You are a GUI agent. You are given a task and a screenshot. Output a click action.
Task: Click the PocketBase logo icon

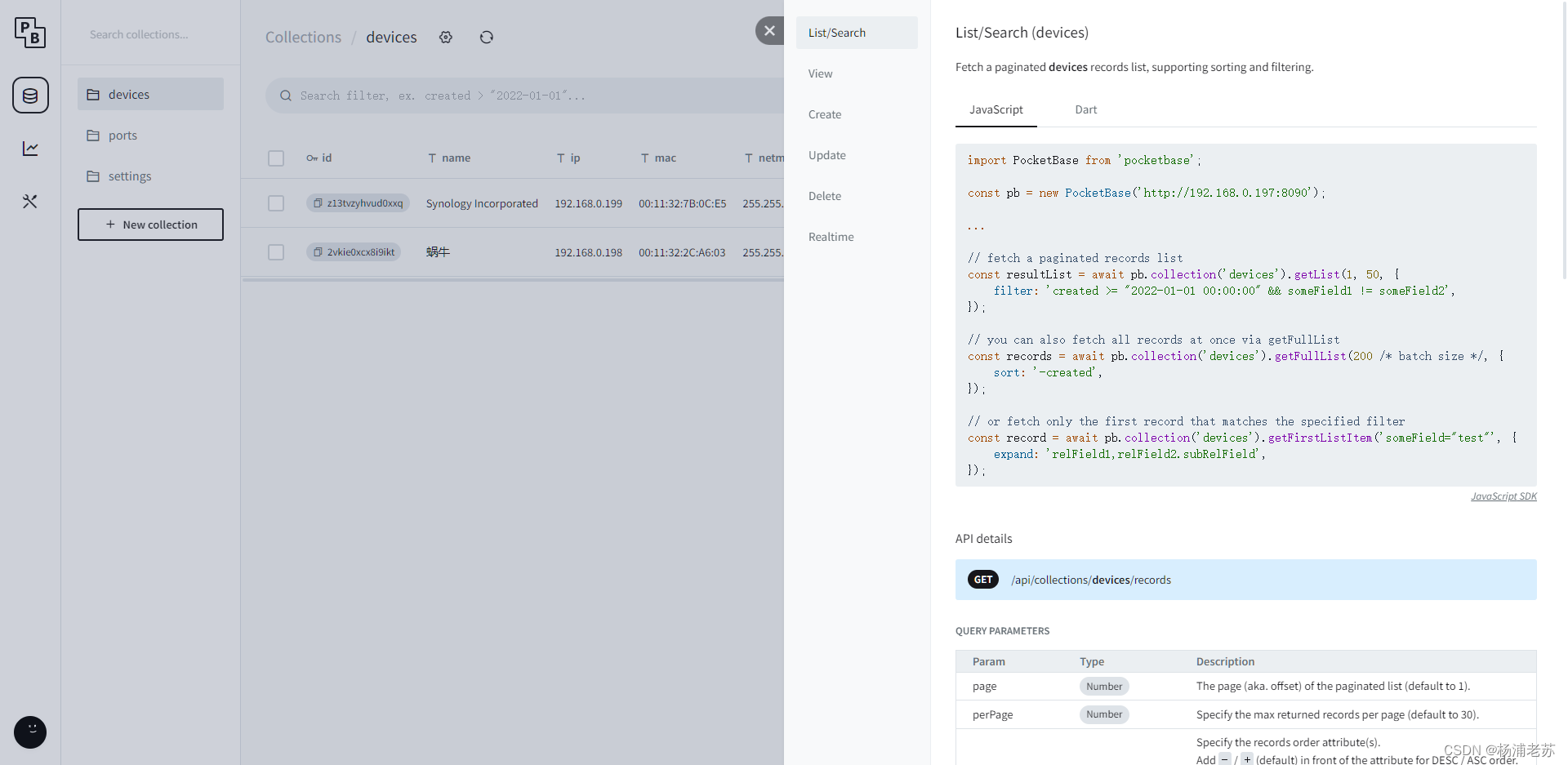[30, 33]
